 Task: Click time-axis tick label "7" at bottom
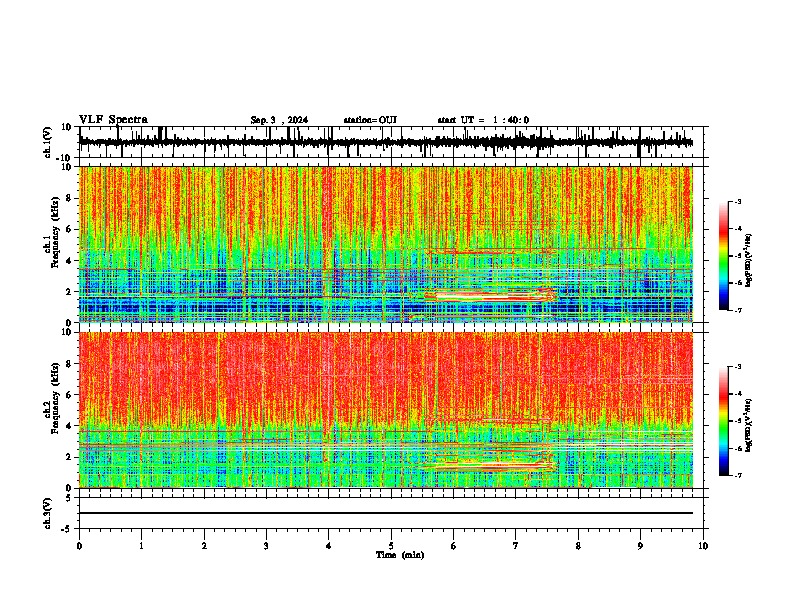click(x=516, y=546)
